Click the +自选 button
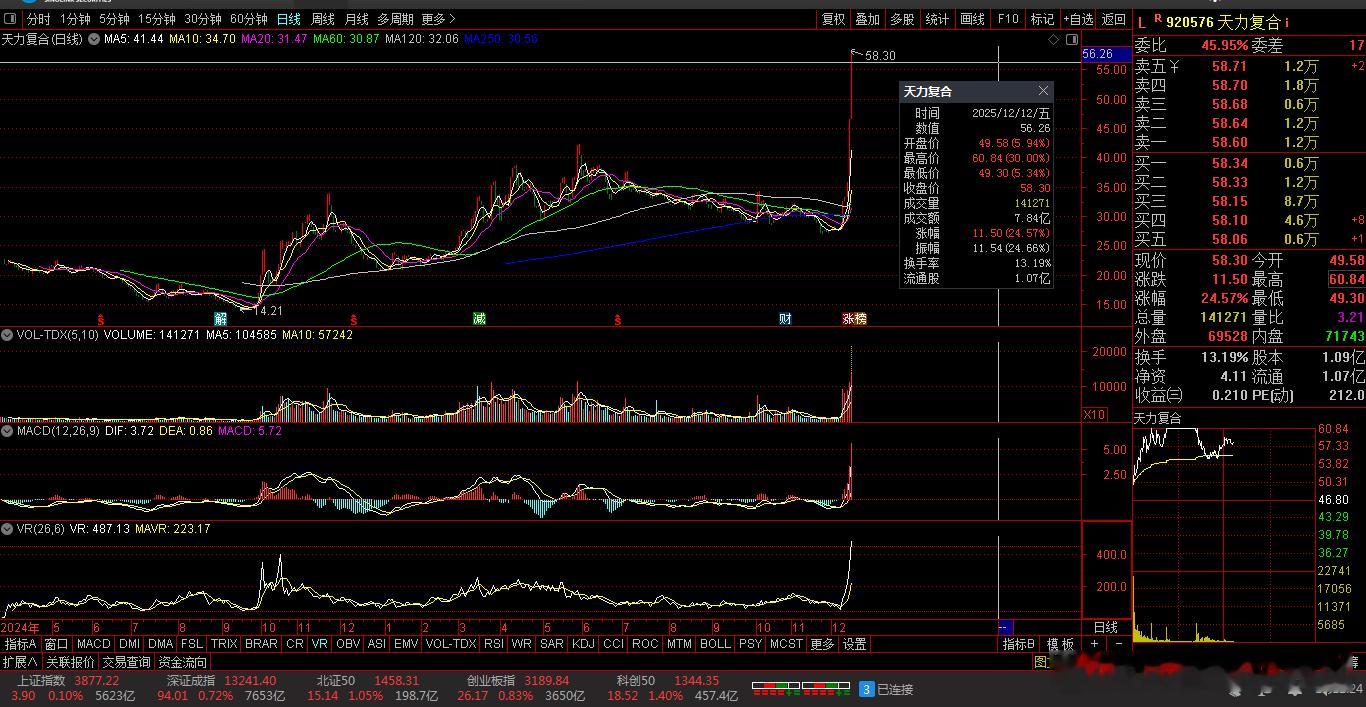This screenshot has height=707, width=1366. 1078,19
